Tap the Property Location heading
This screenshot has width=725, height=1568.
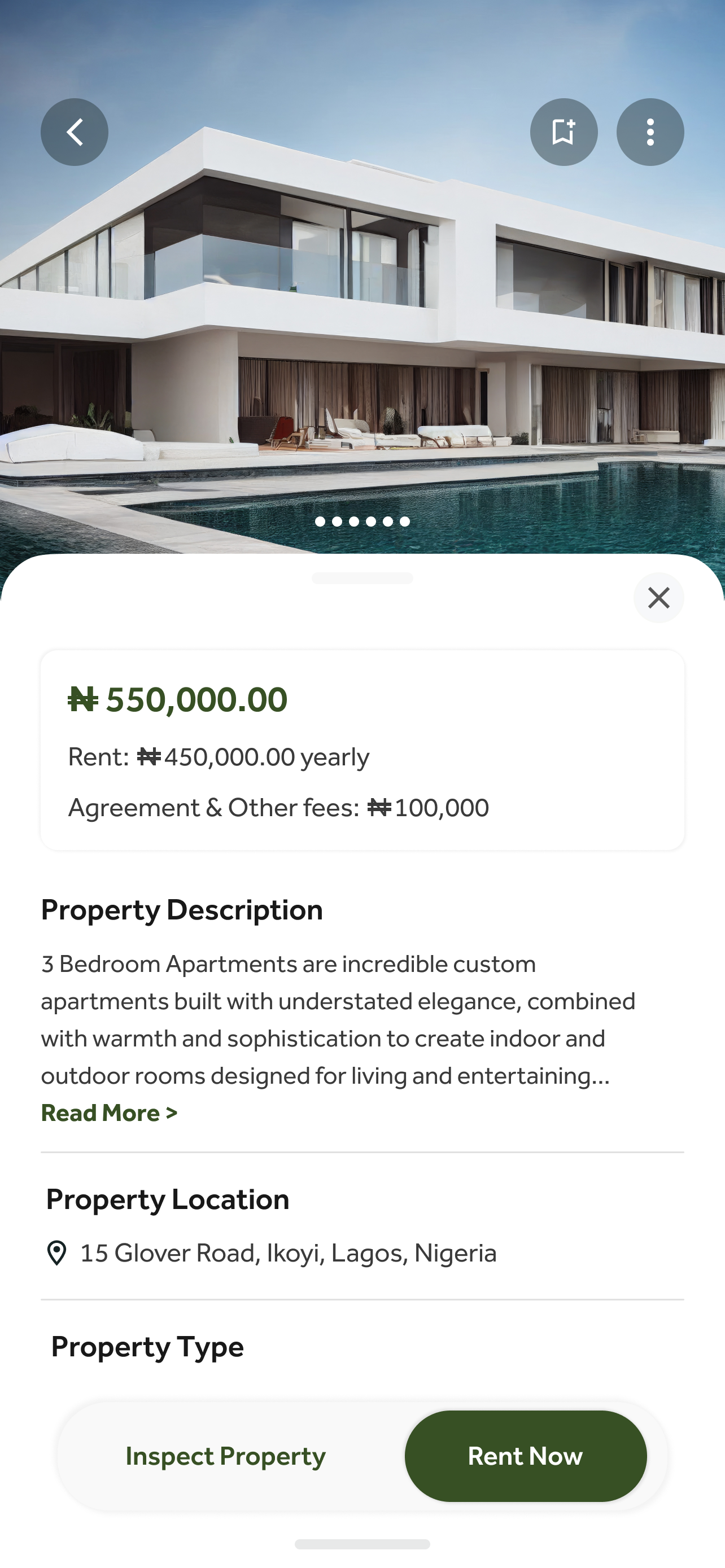tap(167, 1199)
